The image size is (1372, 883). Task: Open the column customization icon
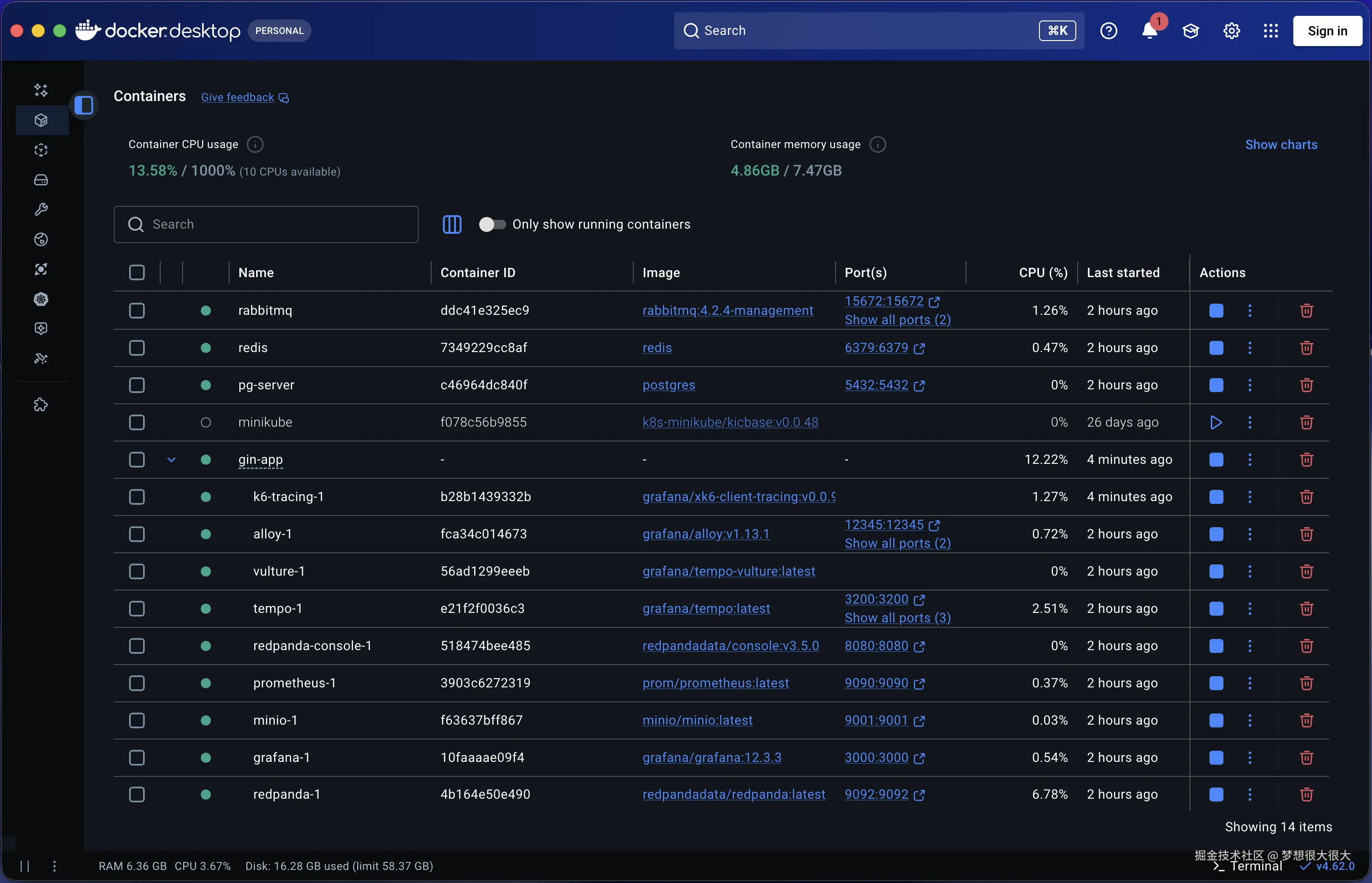coord(452,224)
